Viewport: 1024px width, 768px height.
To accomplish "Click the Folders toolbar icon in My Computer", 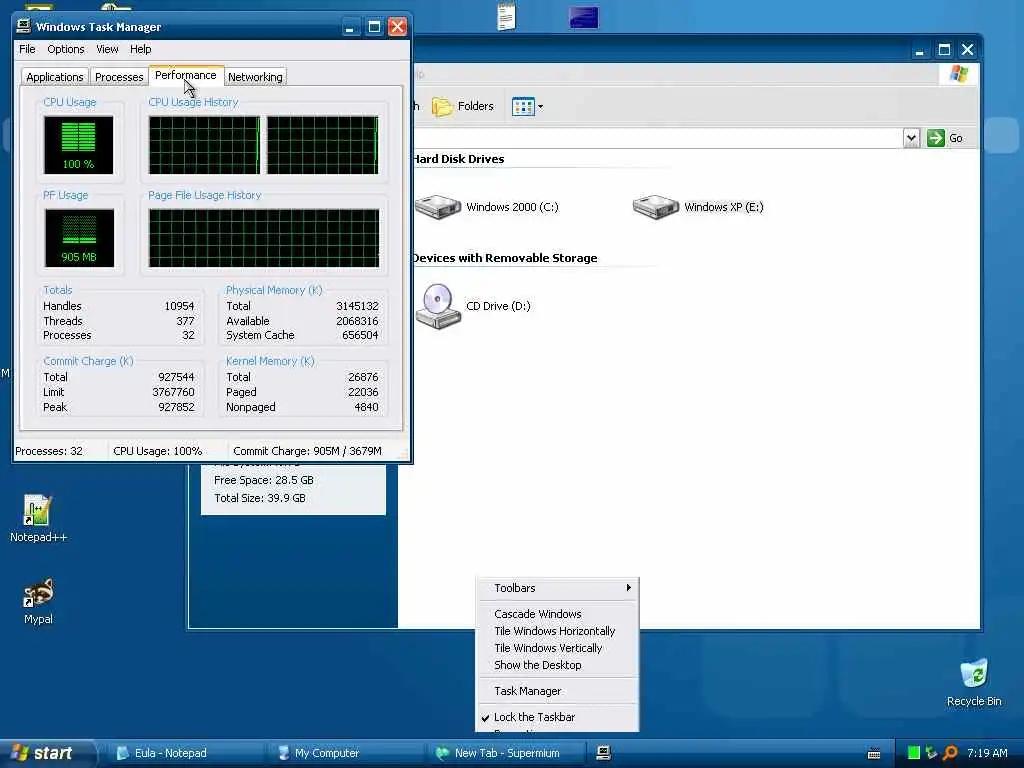I will pos(442,106).
